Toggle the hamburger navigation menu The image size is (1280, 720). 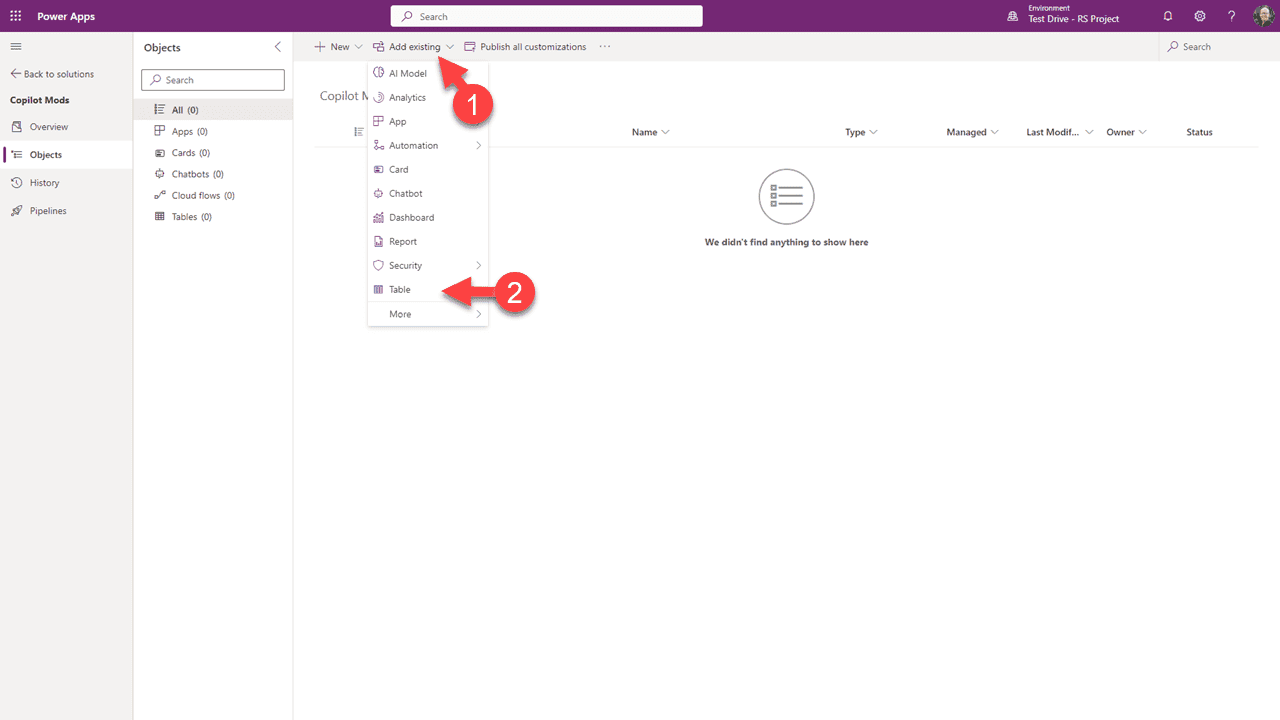[16, 47]
